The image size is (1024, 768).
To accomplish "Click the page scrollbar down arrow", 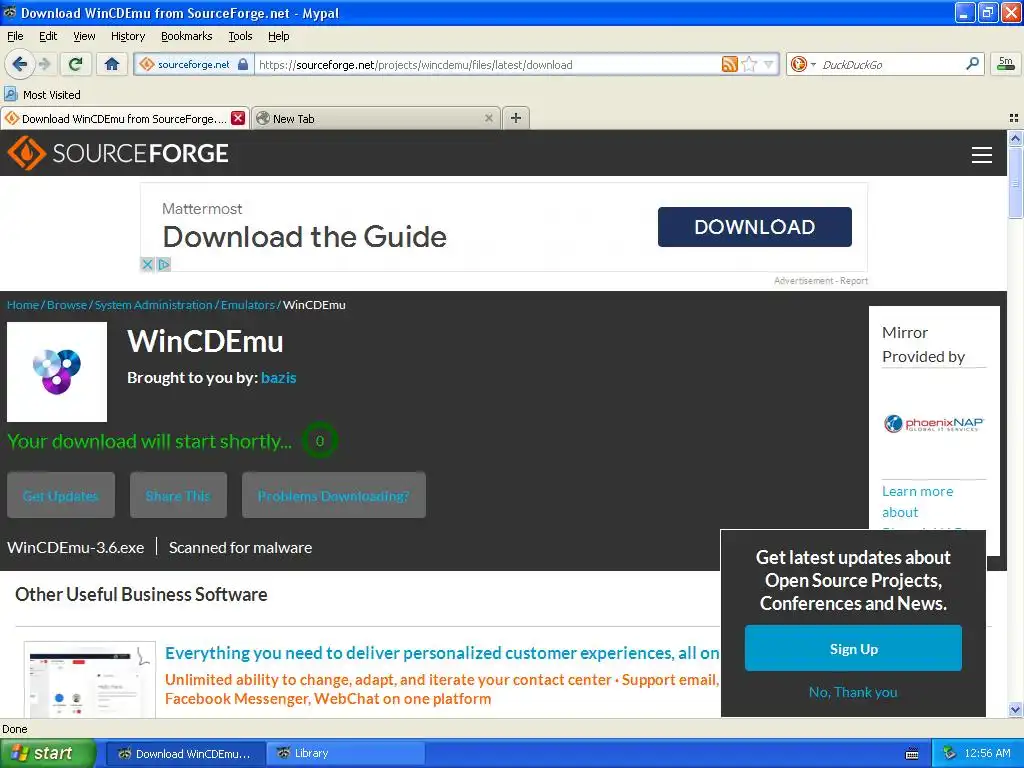I will (x=1015, y=709).
